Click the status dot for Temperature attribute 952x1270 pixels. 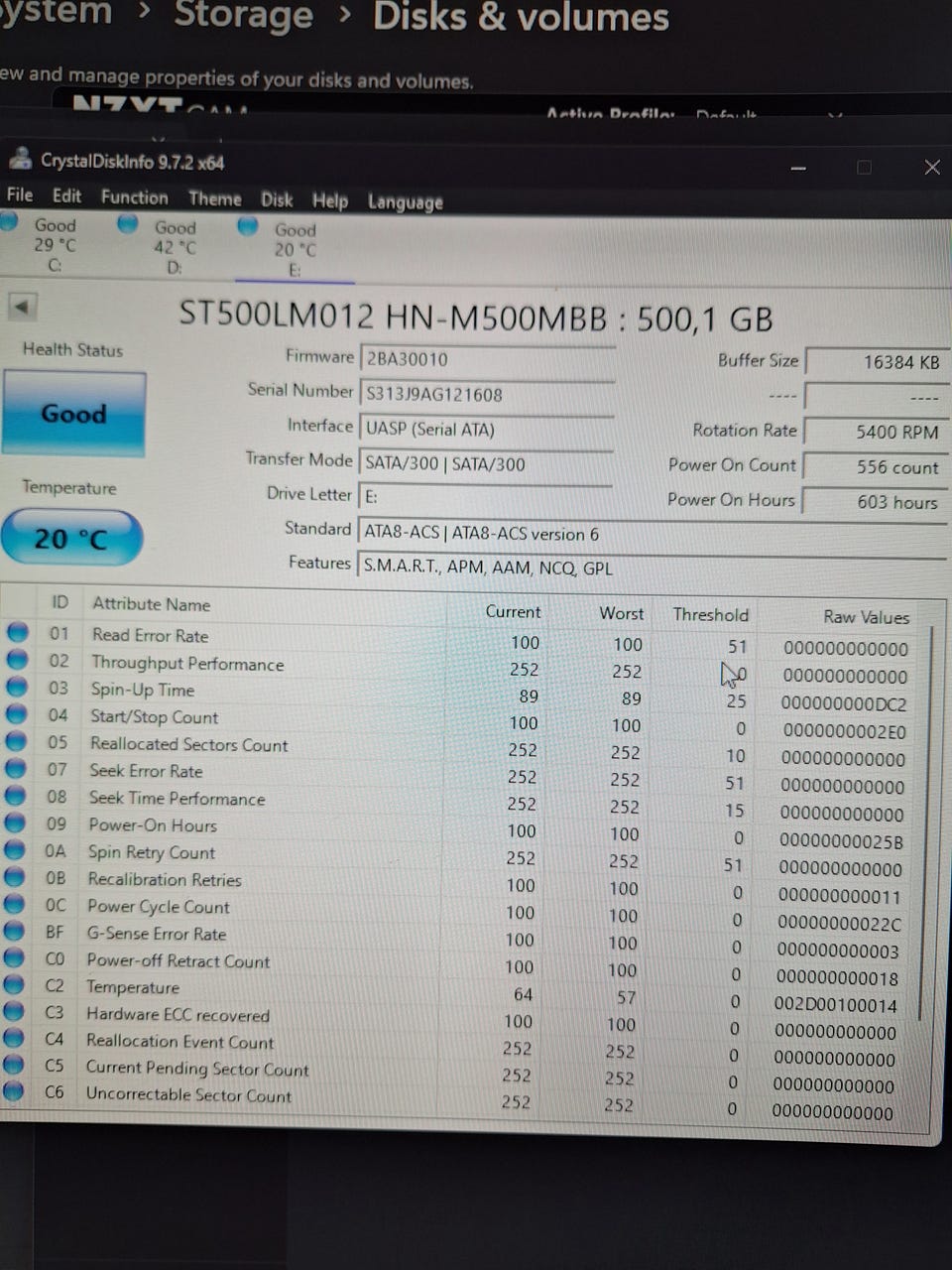coord(13,984)
